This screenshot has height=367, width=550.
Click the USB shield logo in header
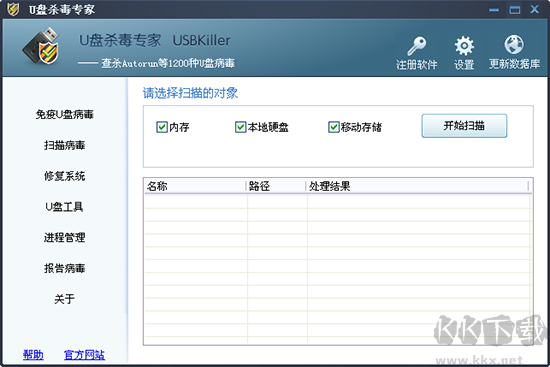click(41, 46)
